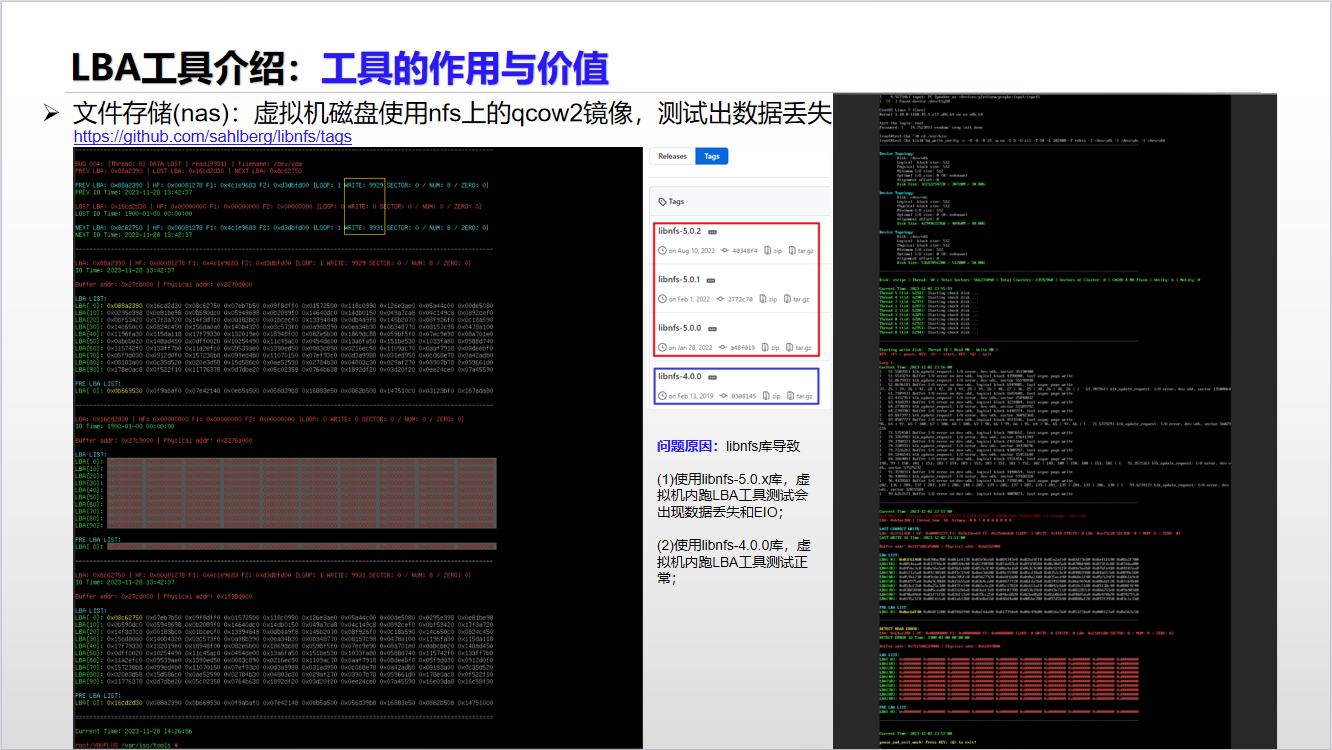1332x750 pixels.
Task: Click the 文件存储(nas) bullet text
Action: coord(452,112)
